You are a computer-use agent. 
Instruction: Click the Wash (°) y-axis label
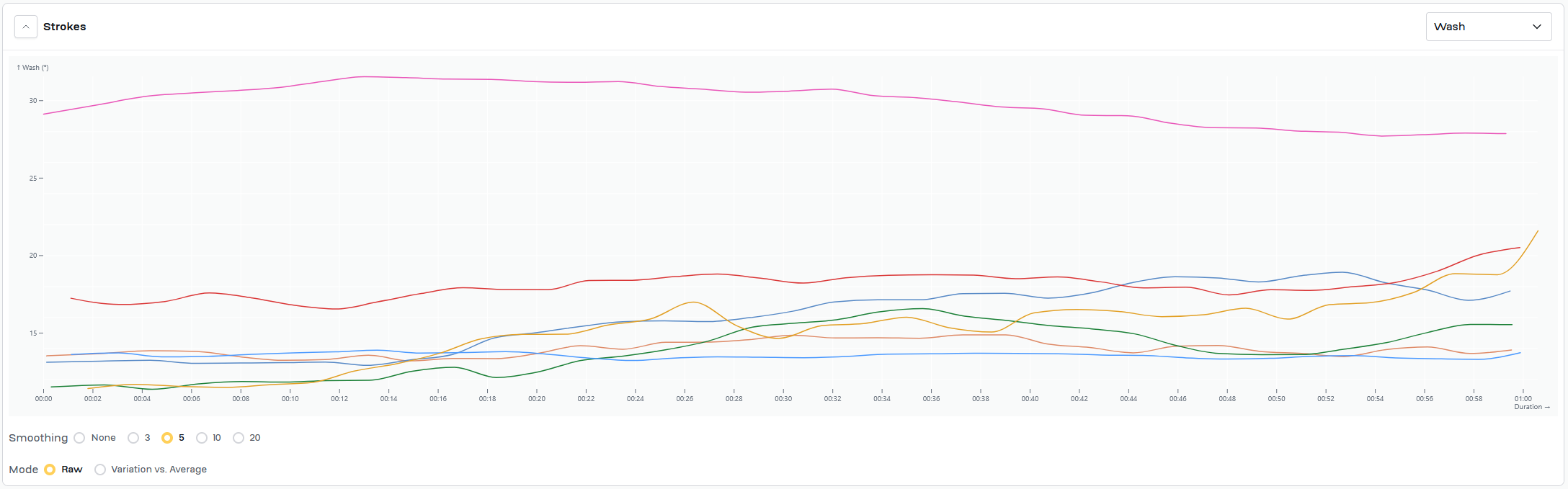point(33,68)
